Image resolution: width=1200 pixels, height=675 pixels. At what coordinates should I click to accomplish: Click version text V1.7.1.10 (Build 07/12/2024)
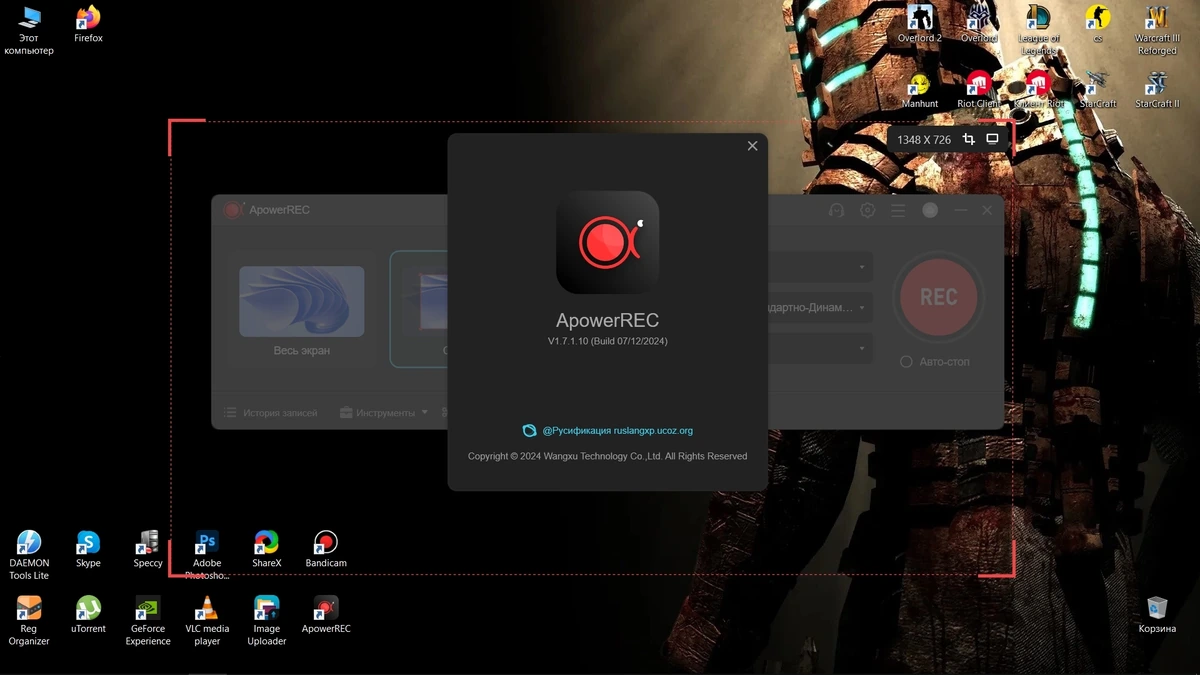pos(607,341)
